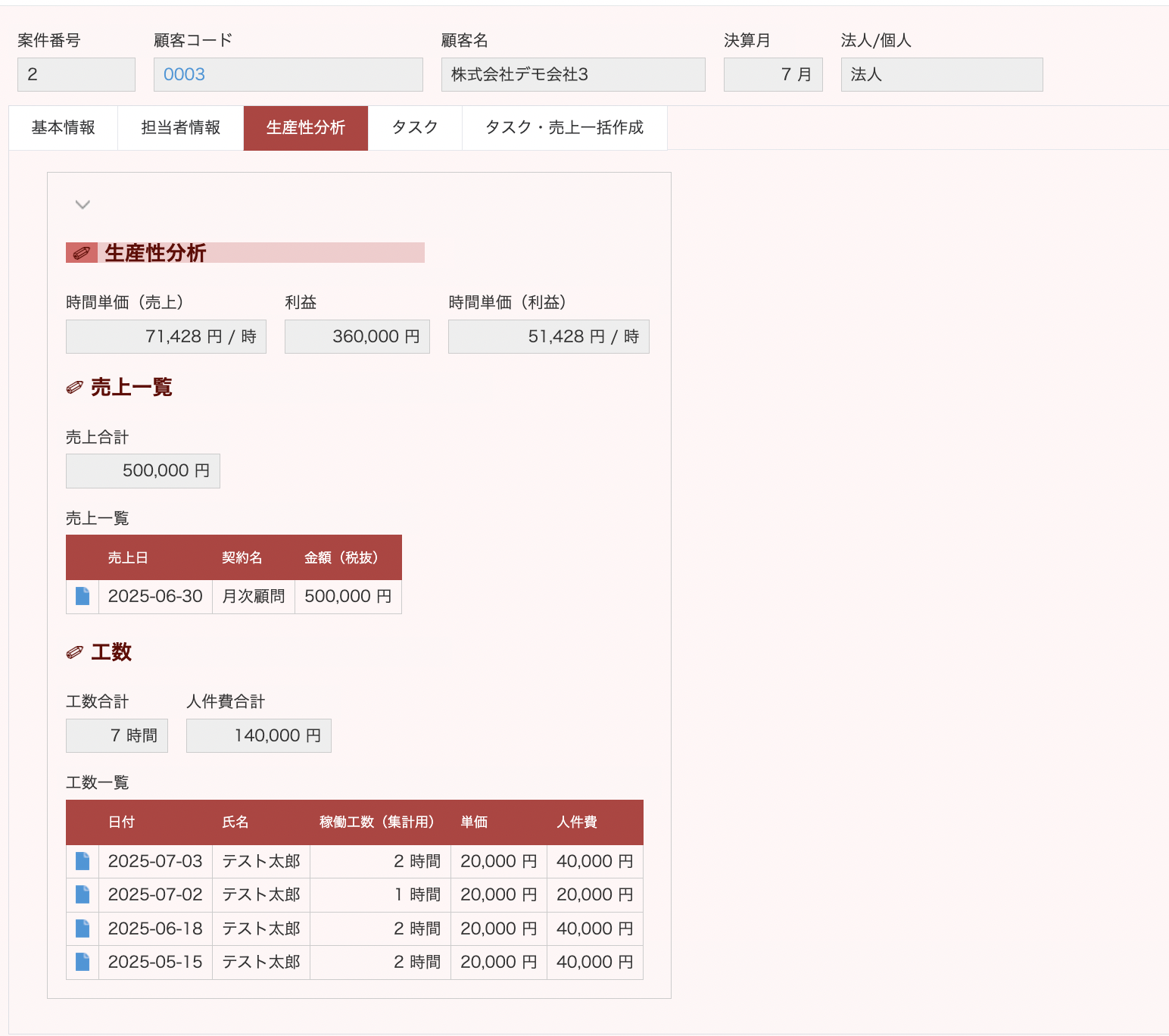Click unit price 20,000 円 in 2025-05-15 row
This screenshot has height=1036, width=1169.
pos(499,962)
